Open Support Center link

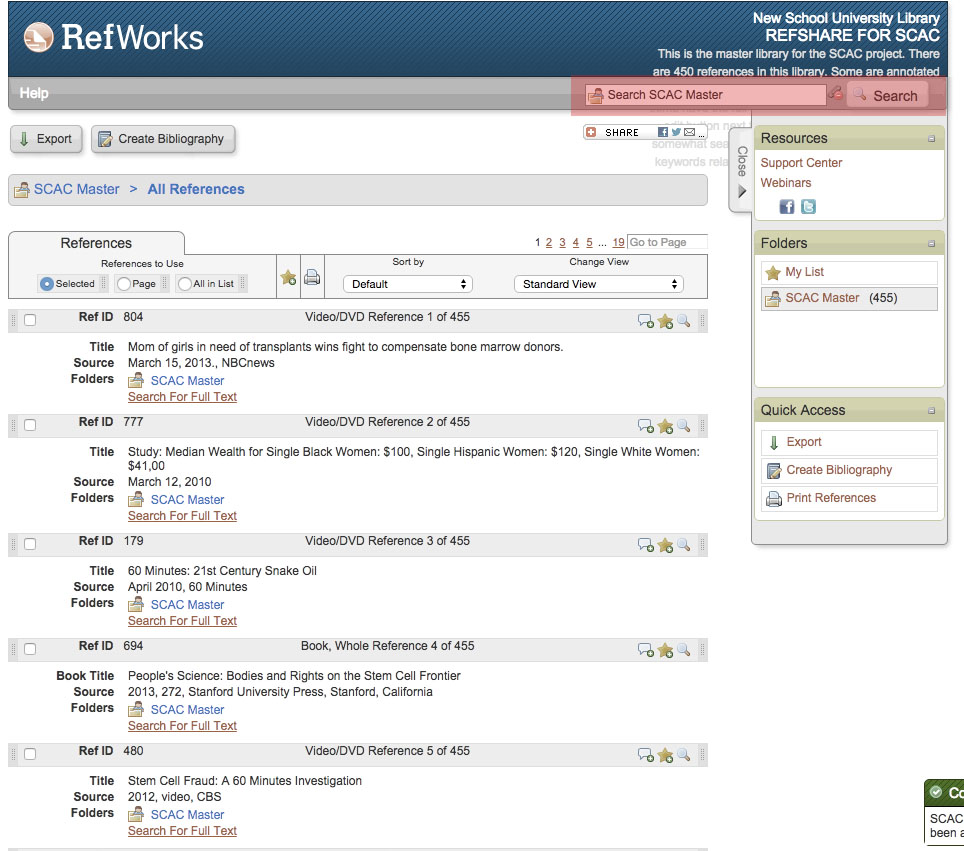tap(801, 163)
